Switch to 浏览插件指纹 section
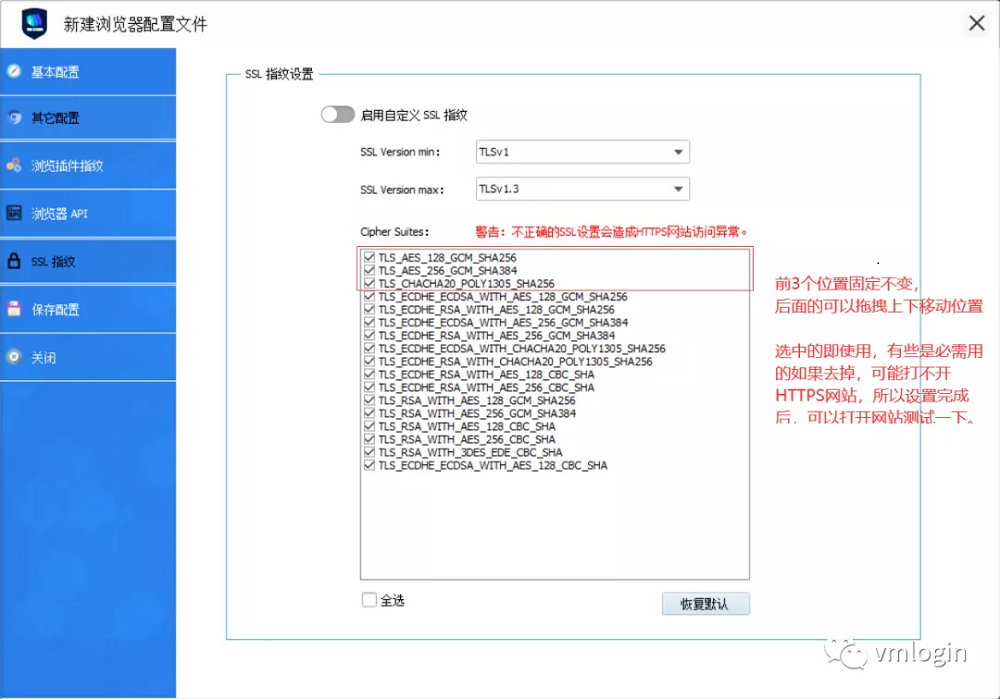Viewport: 1000px width, 699px height. coord(88,166)
